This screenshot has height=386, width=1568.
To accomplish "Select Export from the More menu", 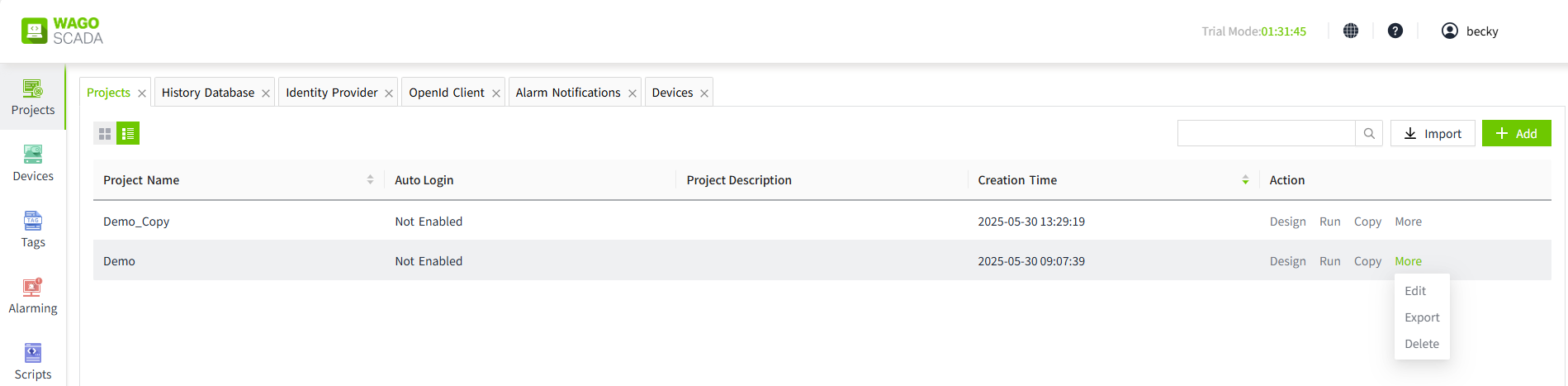I will pyautogui.click(x=1422, y=317).
